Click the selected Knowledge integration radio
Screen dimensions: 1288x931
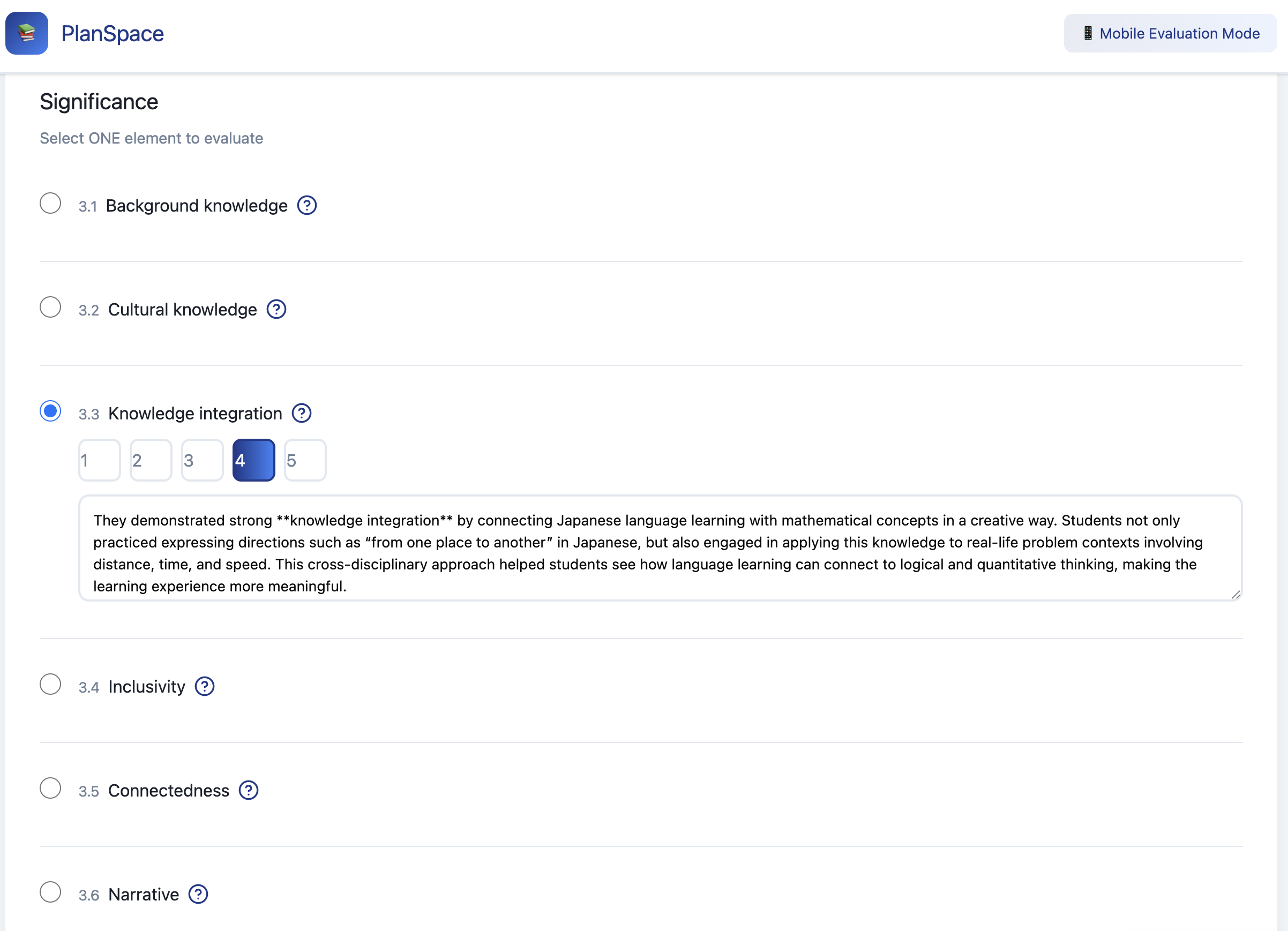50,411
